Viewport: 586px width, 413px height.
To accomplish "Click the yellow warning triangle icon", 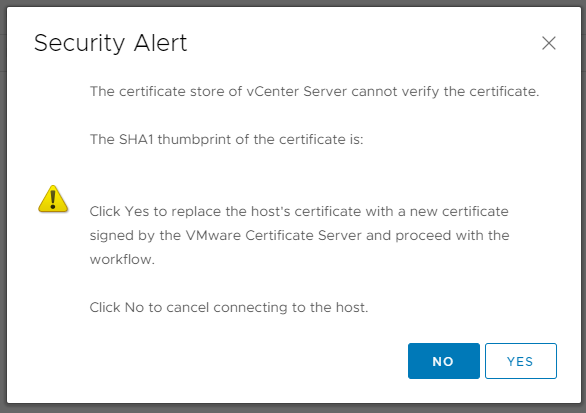I will (x=53, y=199).
